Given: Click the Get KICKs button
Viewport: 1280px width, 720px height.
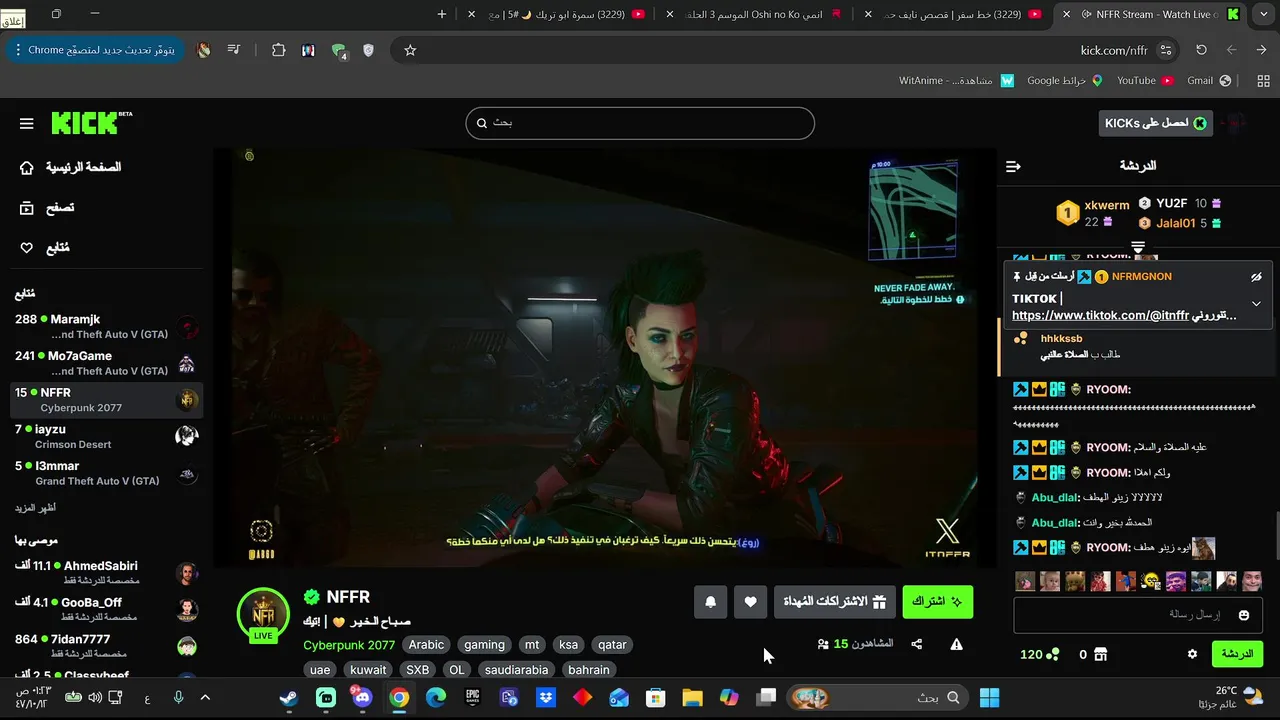Looking at the screenshot, I should 1156,123.
